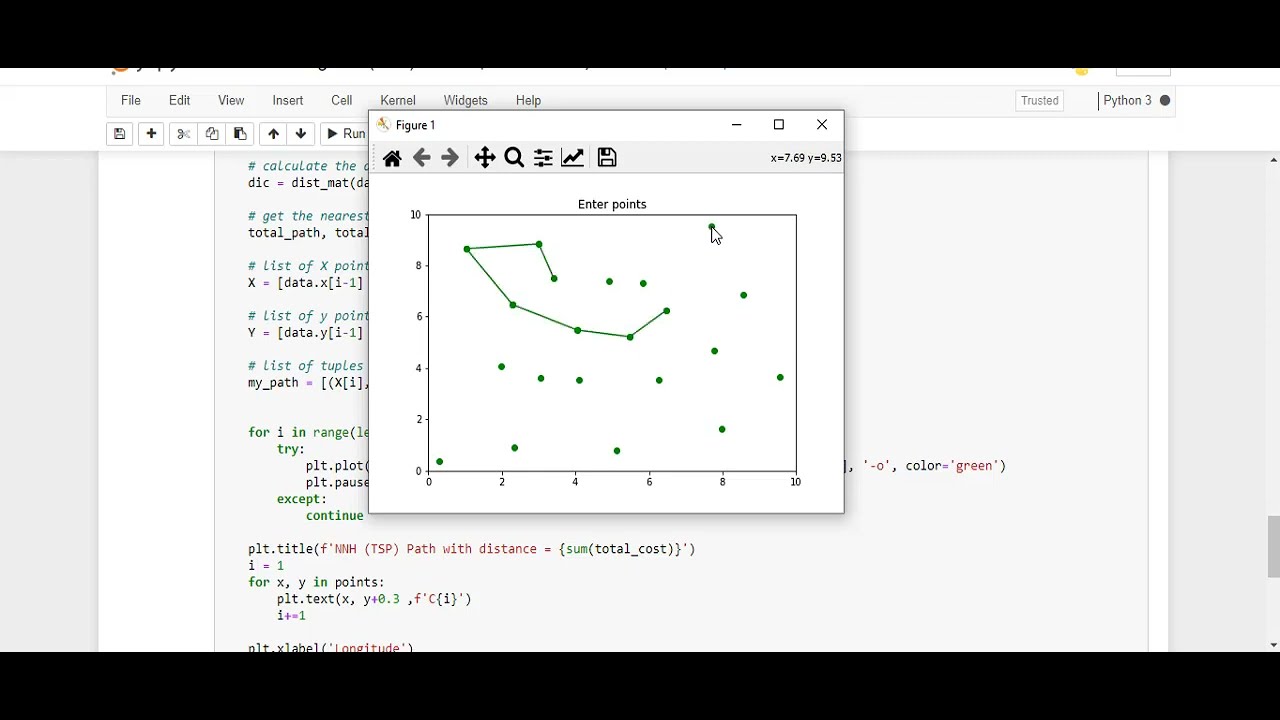Move the selected cell down
This screenshot has width=1280, height=720.
[x=301, y=134]
